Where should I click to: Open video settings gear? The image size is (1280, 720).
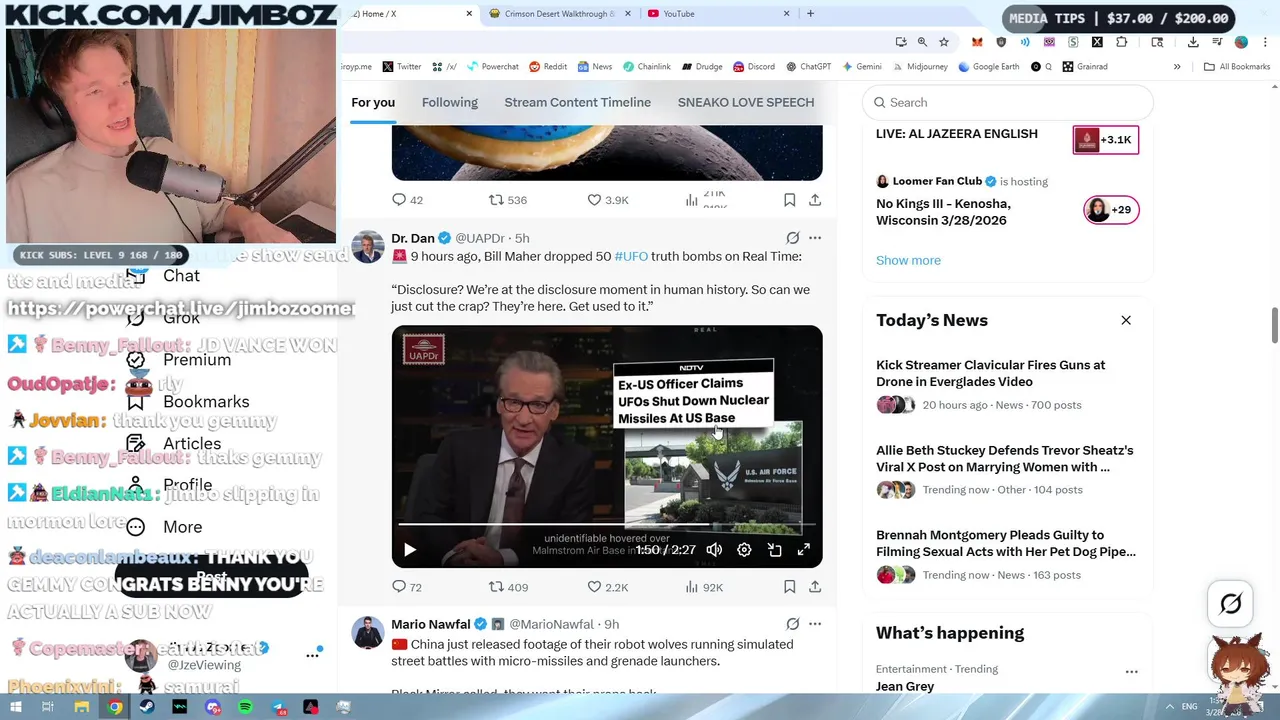[x=744, y=550]
